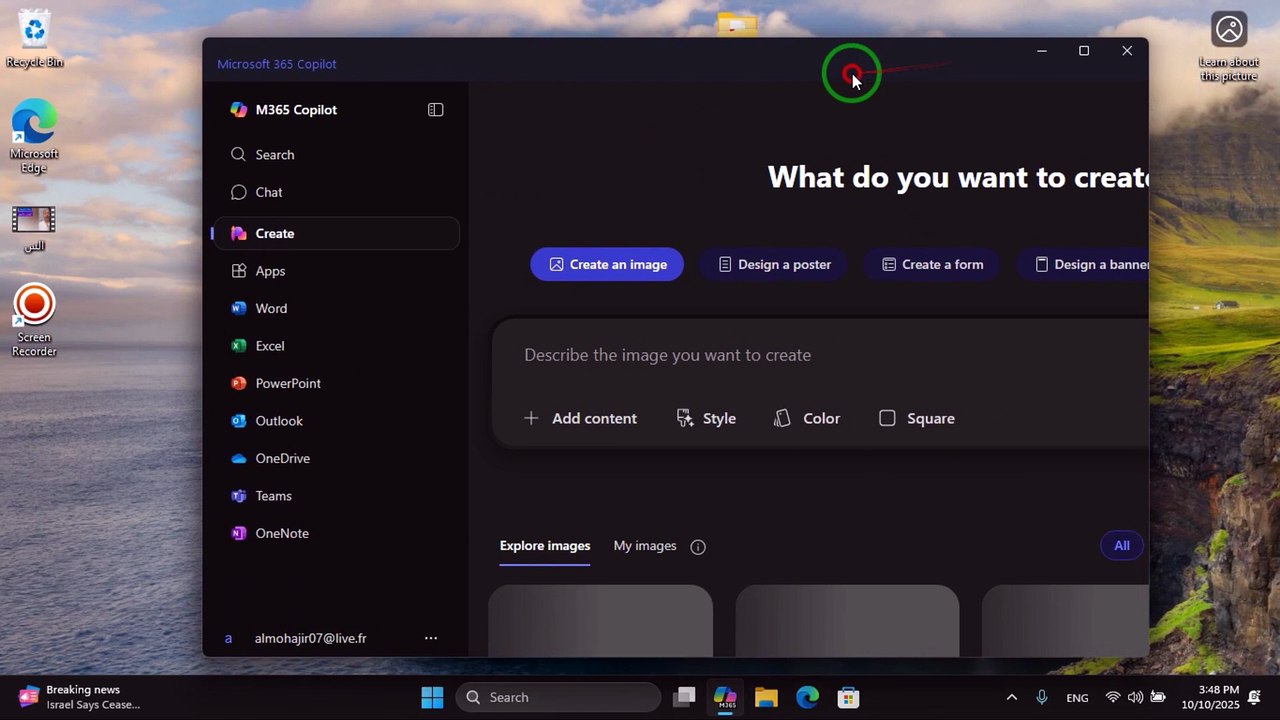Click Learn about this picture icon
Image resolution: width=1280 pixels, height=720 pixels.
1229,46
